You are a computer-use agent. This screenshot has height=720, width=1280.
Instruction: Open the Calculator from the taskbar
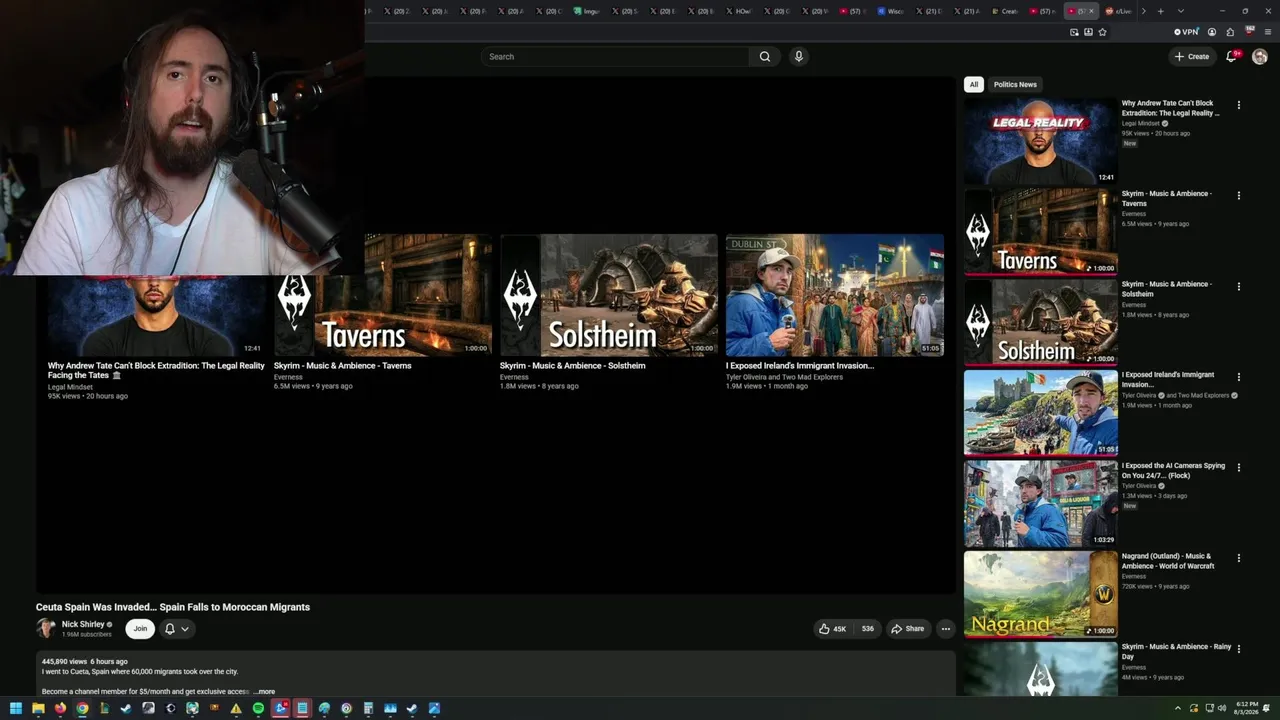point(368,709)
